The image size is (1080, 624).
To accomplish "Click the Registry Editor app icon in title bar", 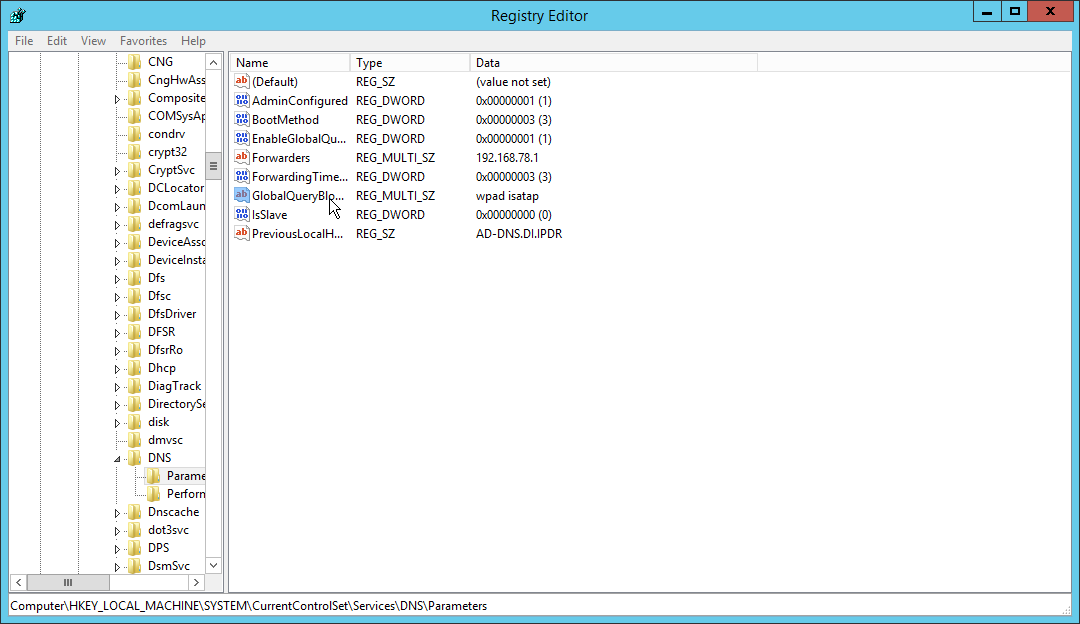I will (x=18, y=14).
